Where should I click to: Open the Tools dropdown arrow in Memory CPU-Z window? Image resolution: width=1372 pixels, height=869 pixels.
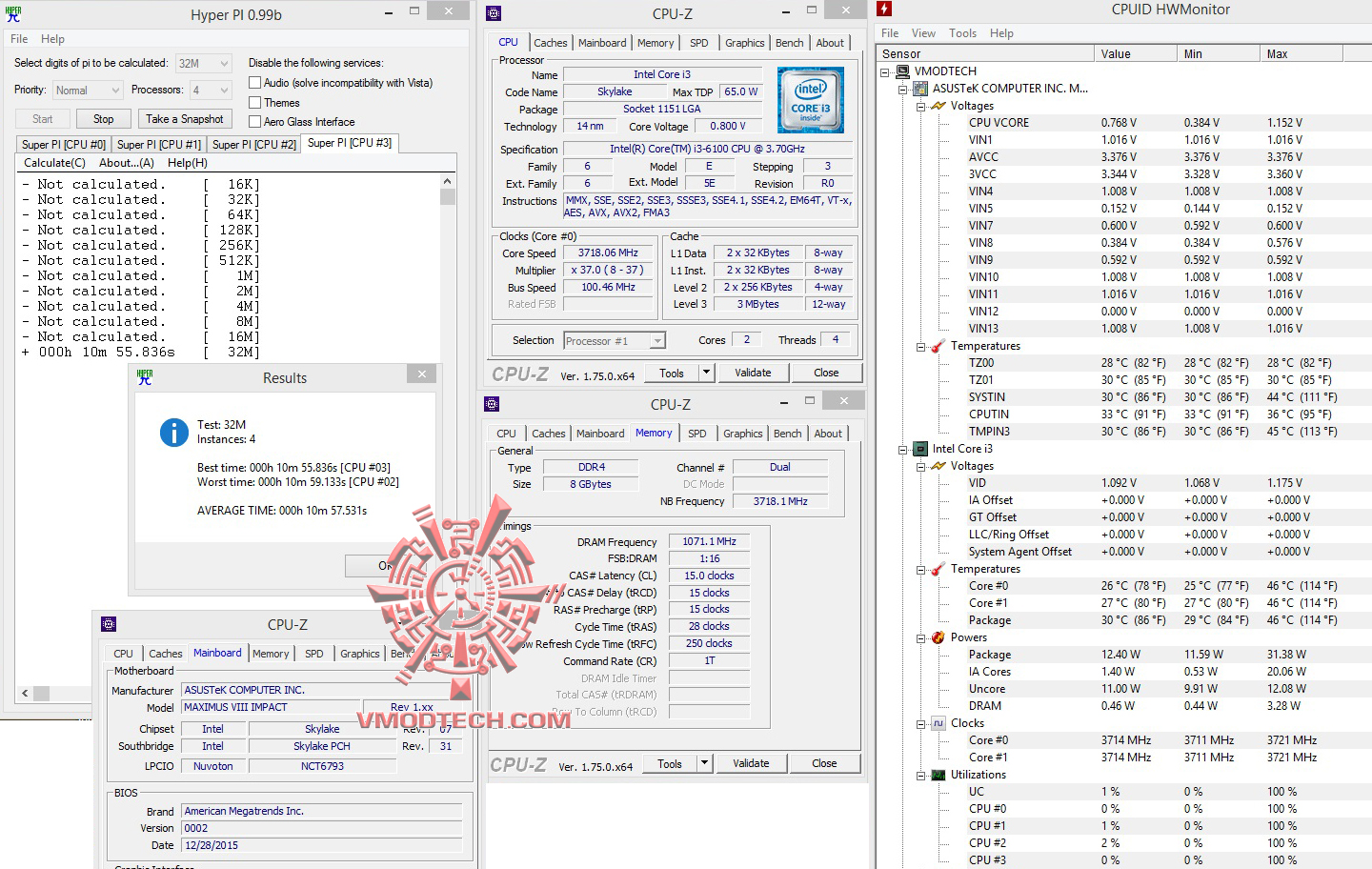tap(704, 763)
